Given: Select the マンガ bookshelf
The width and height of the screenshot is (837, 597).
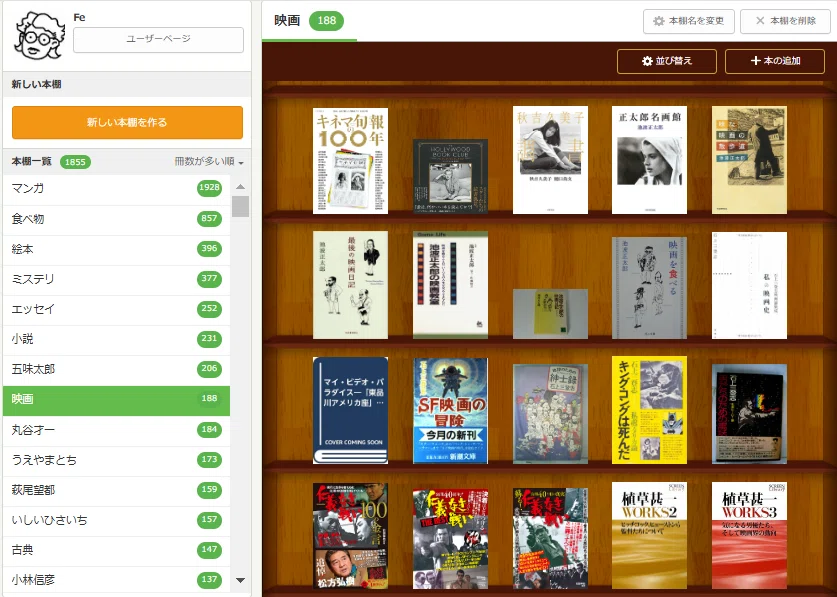Looking at the screenshot, I should pos(116,188).
